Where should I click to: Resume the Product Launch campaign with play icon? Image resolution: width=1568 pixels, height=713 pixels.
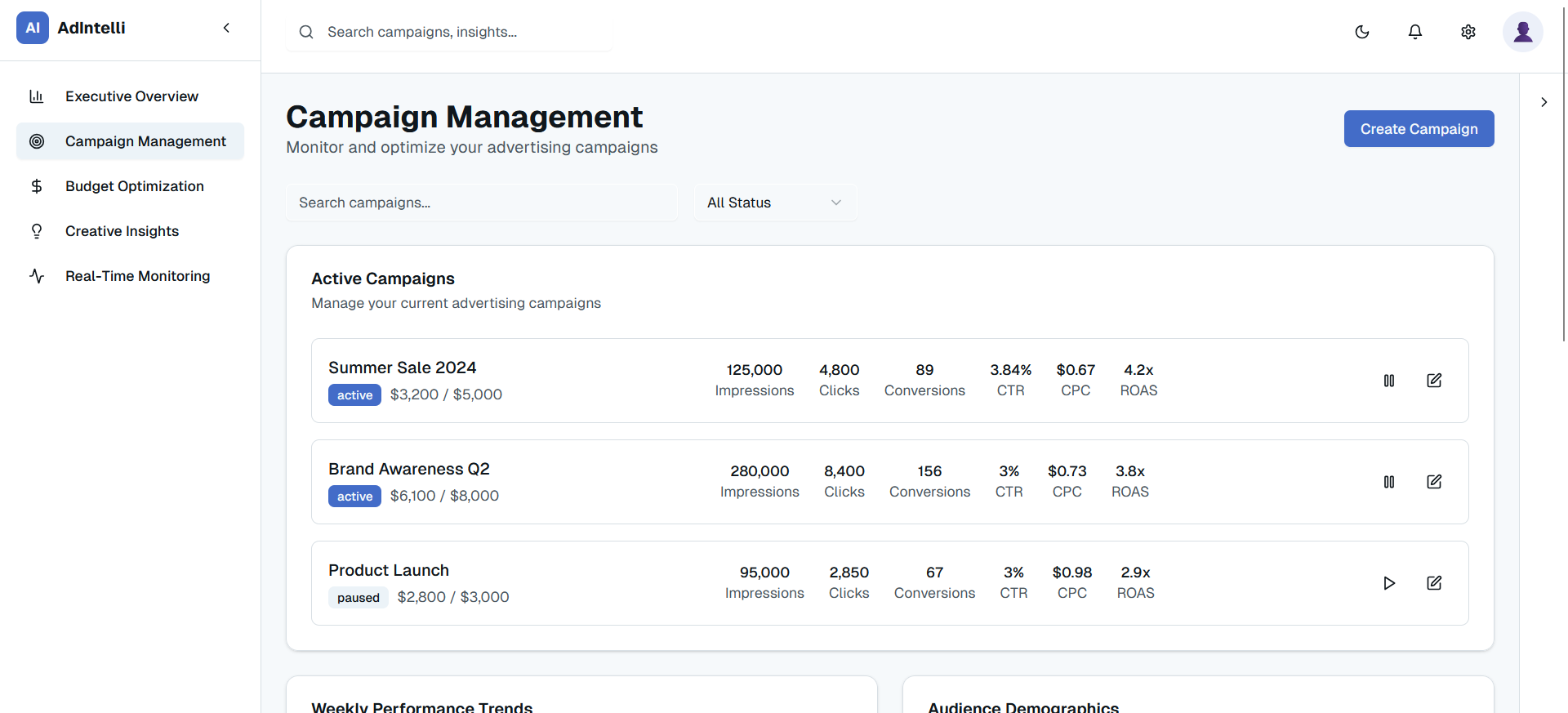[1389, 583]
